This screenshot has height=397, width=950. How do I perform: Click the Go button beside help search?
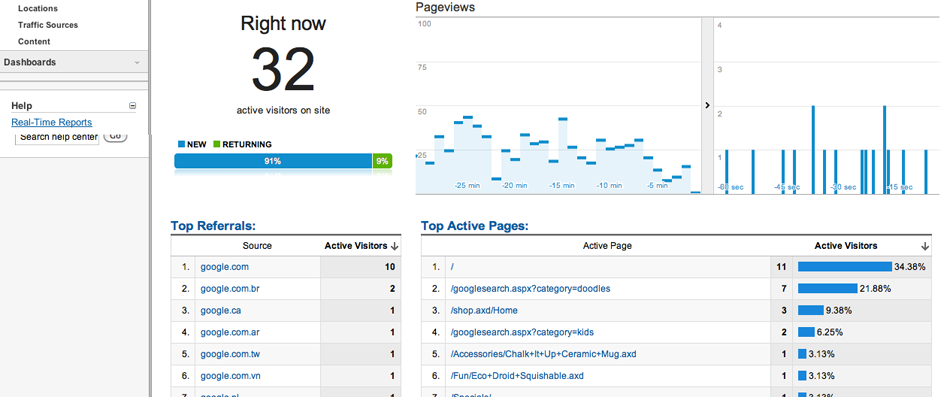tap(115, 136)
